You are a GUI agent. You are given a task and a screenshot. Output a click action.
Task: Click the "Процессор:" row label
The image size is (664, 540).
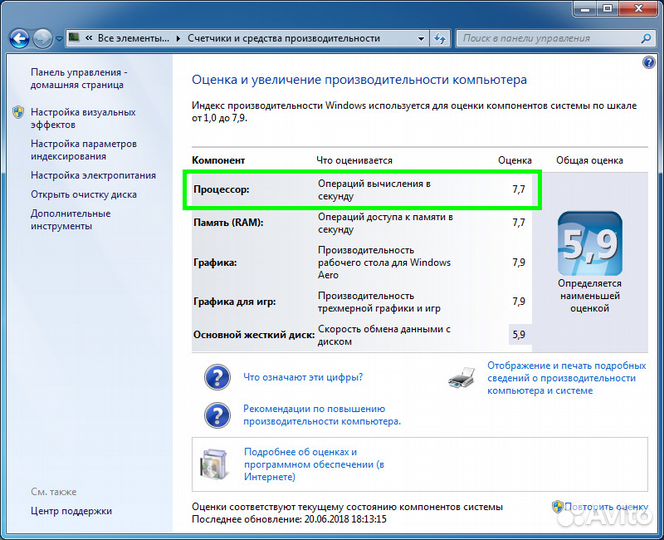pyautogui.click(x=221, y=189)
